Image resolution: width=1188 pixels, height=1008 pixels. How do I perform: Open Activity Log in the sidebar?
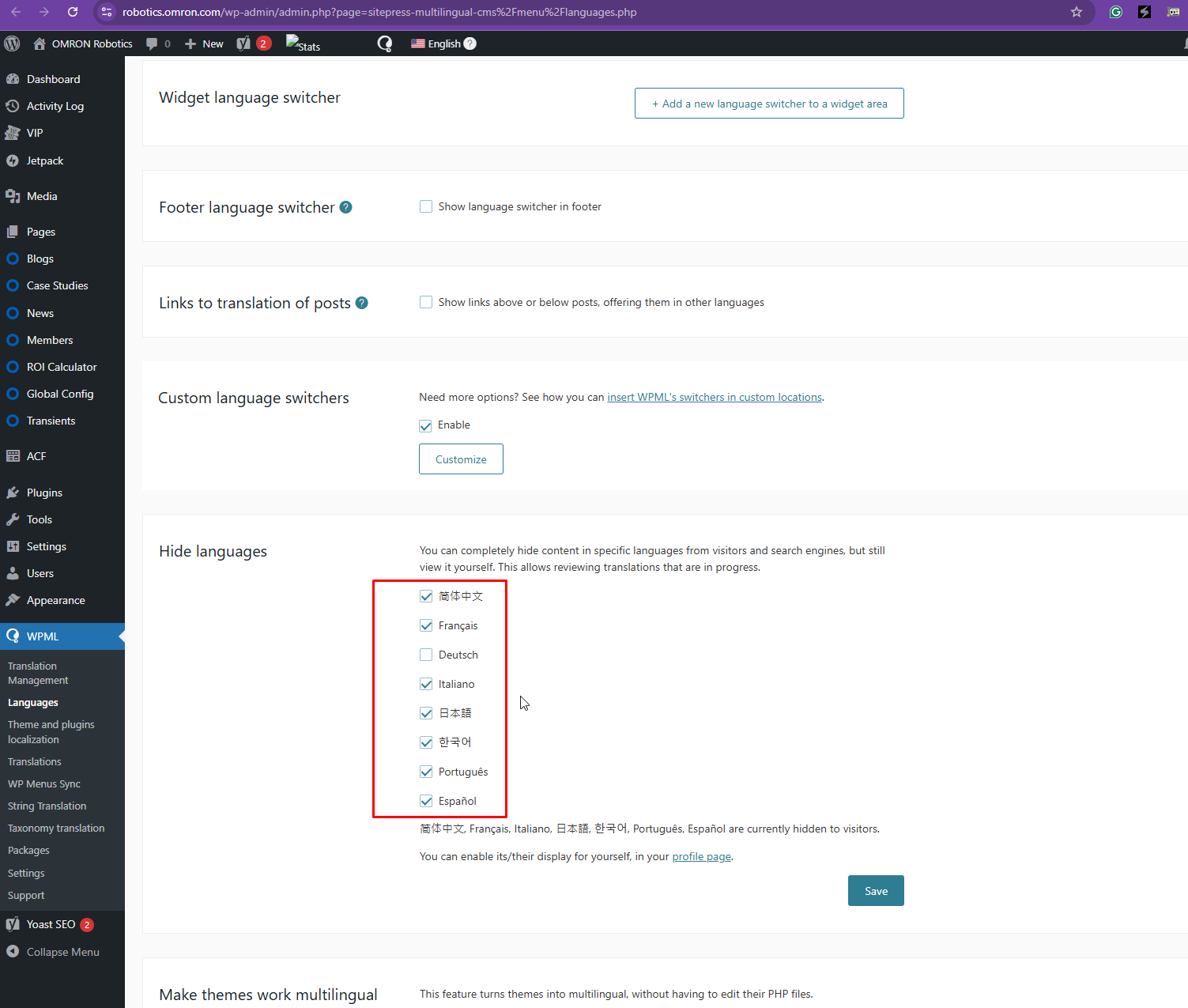click(x=62, y=106)
